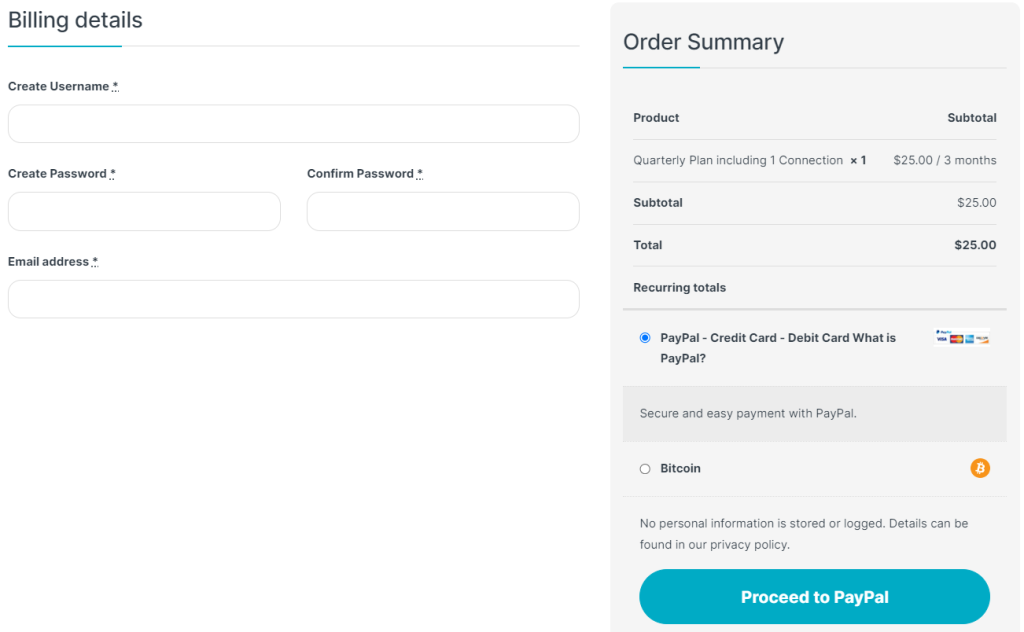Select the Confirm Password text box

442,212
